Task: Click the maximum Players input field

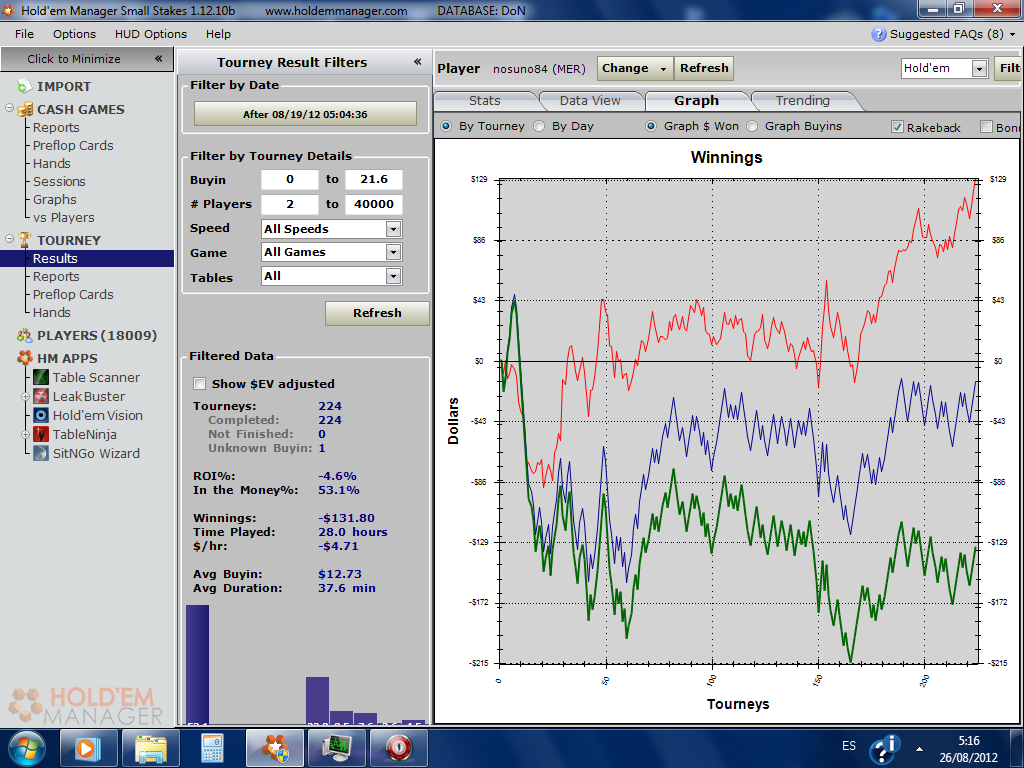Action: [x=374, y=204]
